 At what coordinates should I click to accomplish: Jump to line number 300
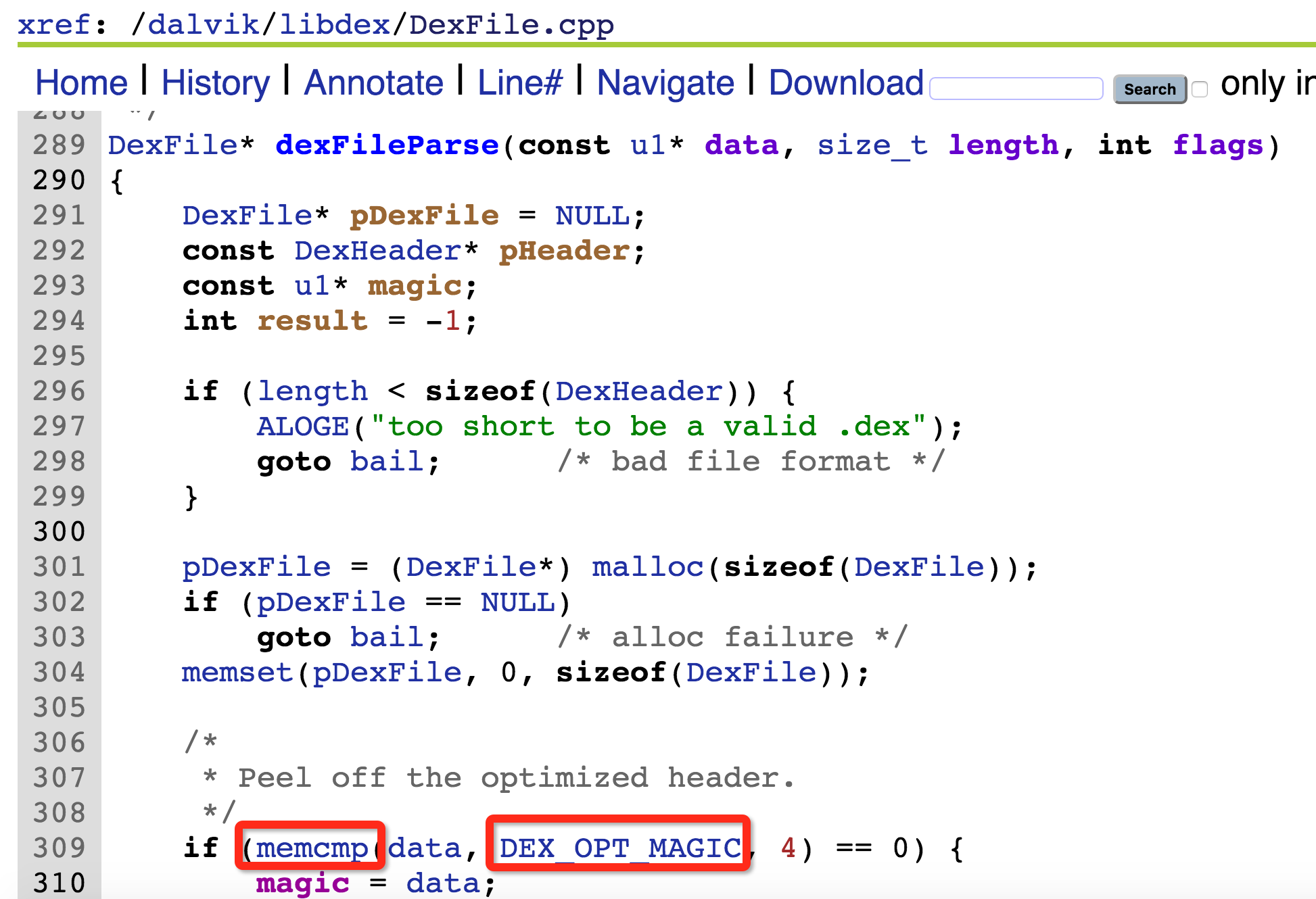click(x=60, y=532)
